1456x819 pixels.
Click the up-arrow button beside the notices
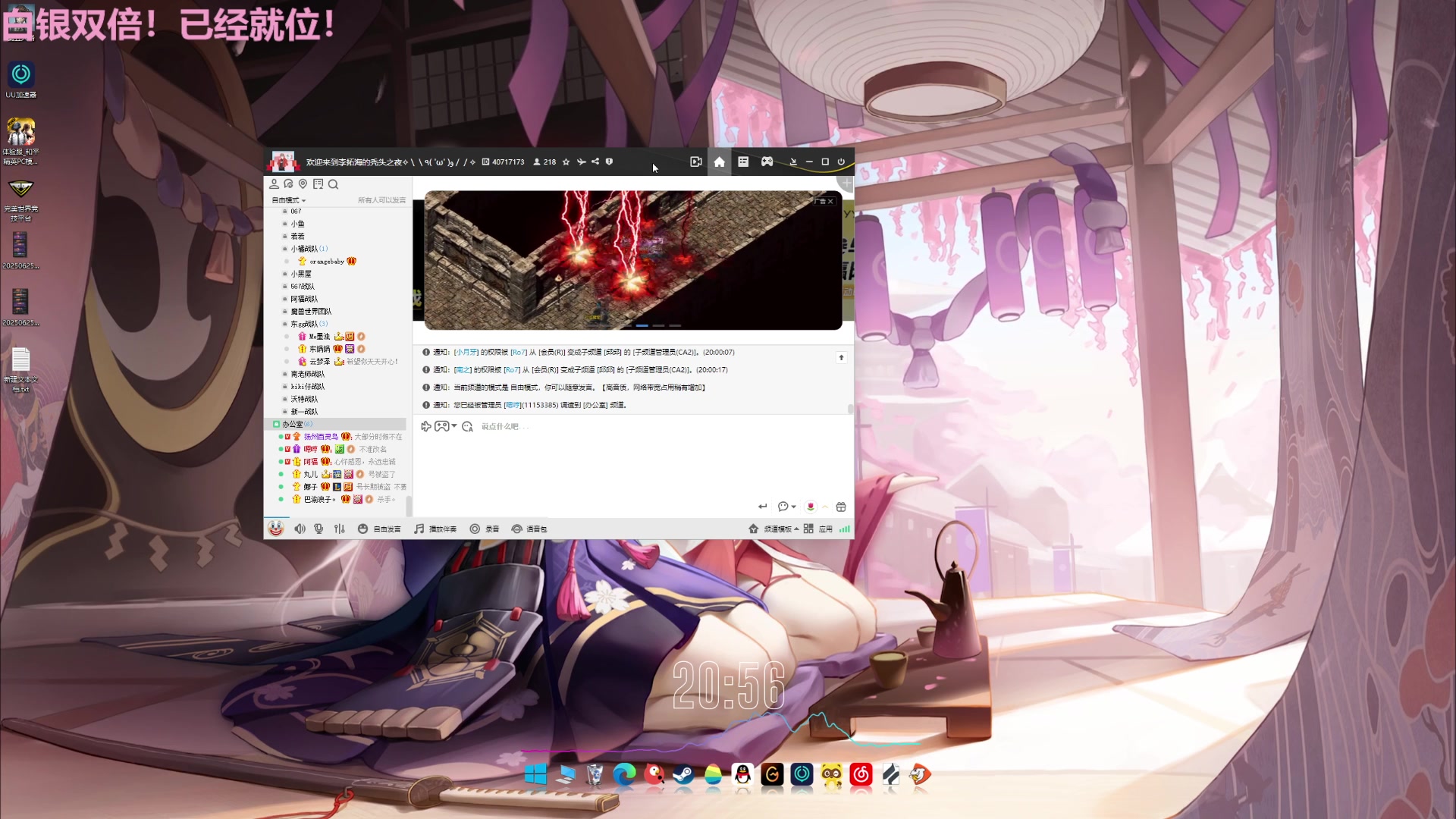841,357
